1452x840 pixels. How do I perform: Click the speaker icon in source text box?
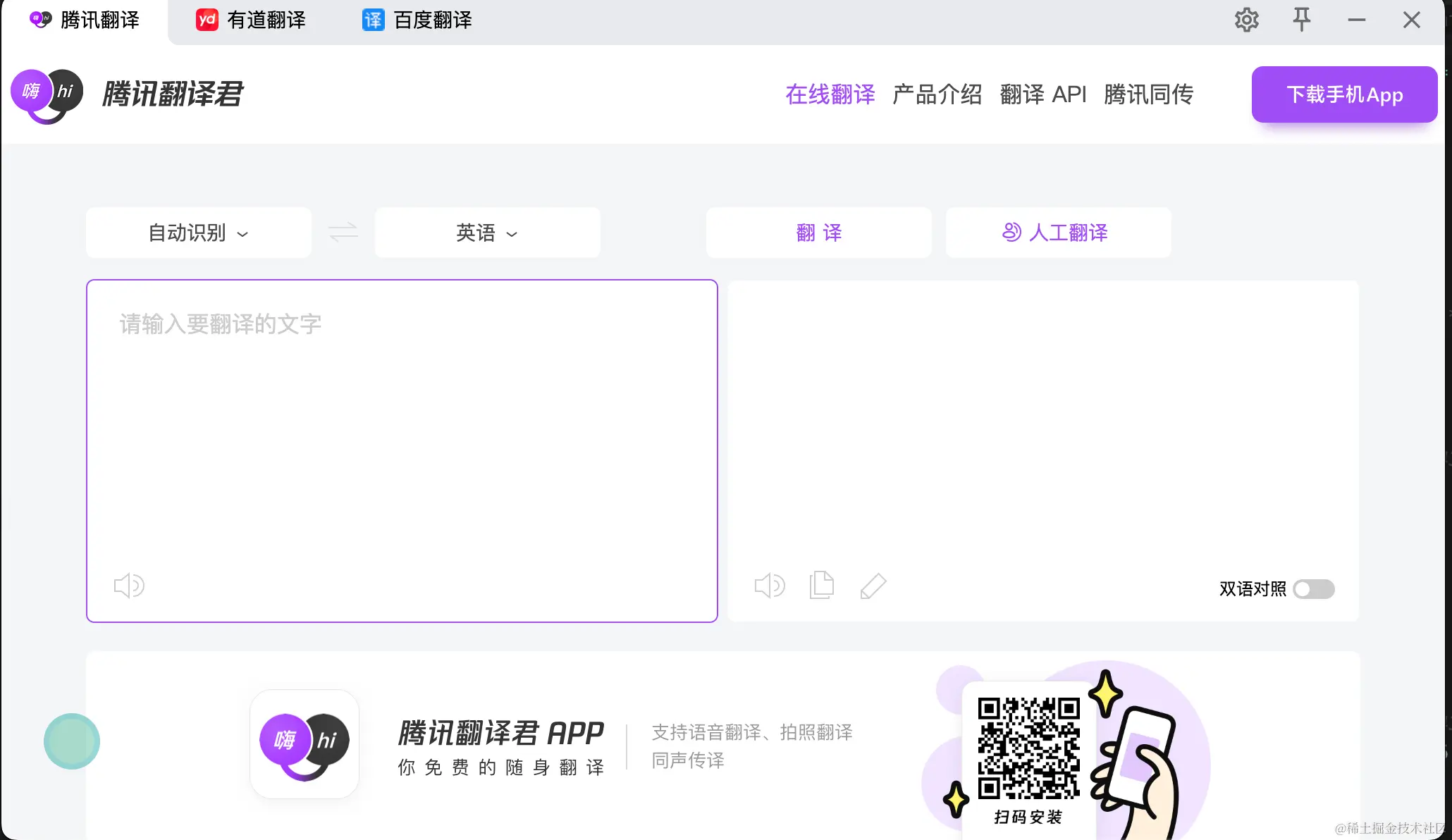[129, 586]
